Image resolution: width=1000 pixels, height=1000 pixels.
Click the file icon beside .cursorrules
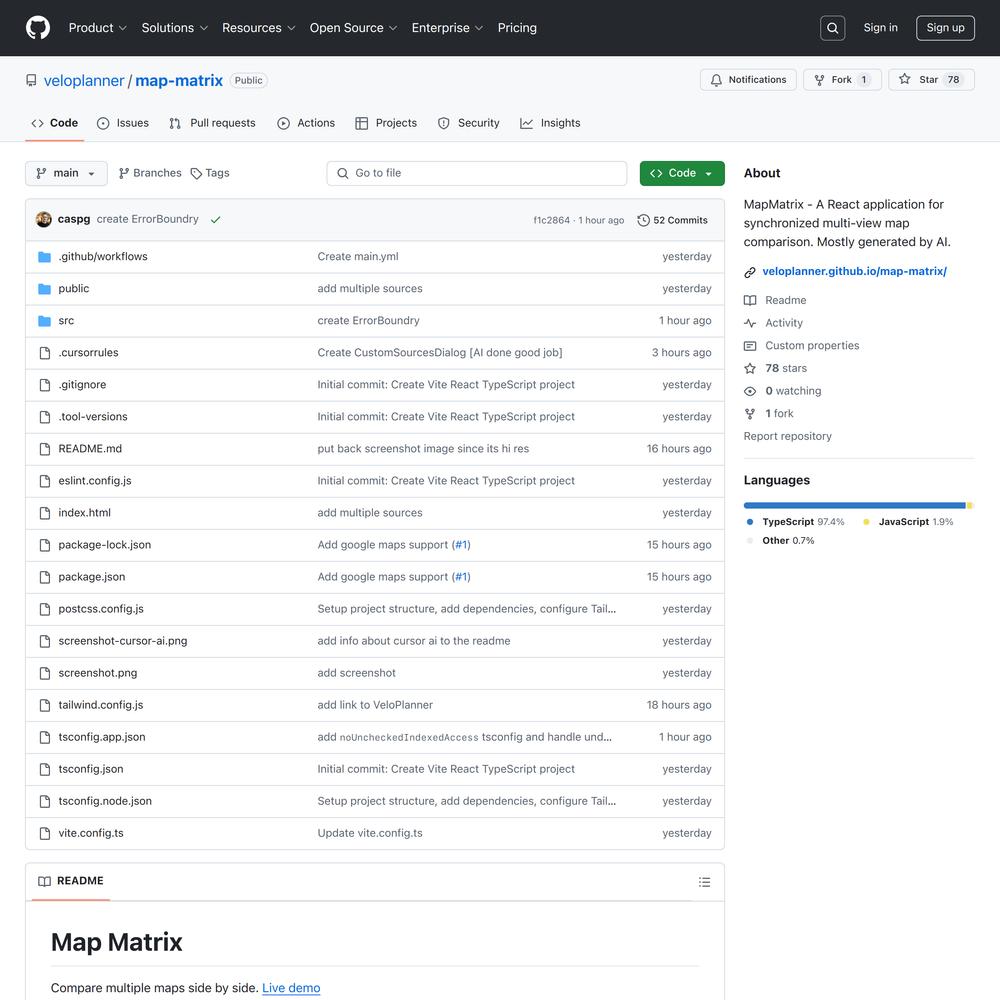point(45,353)
